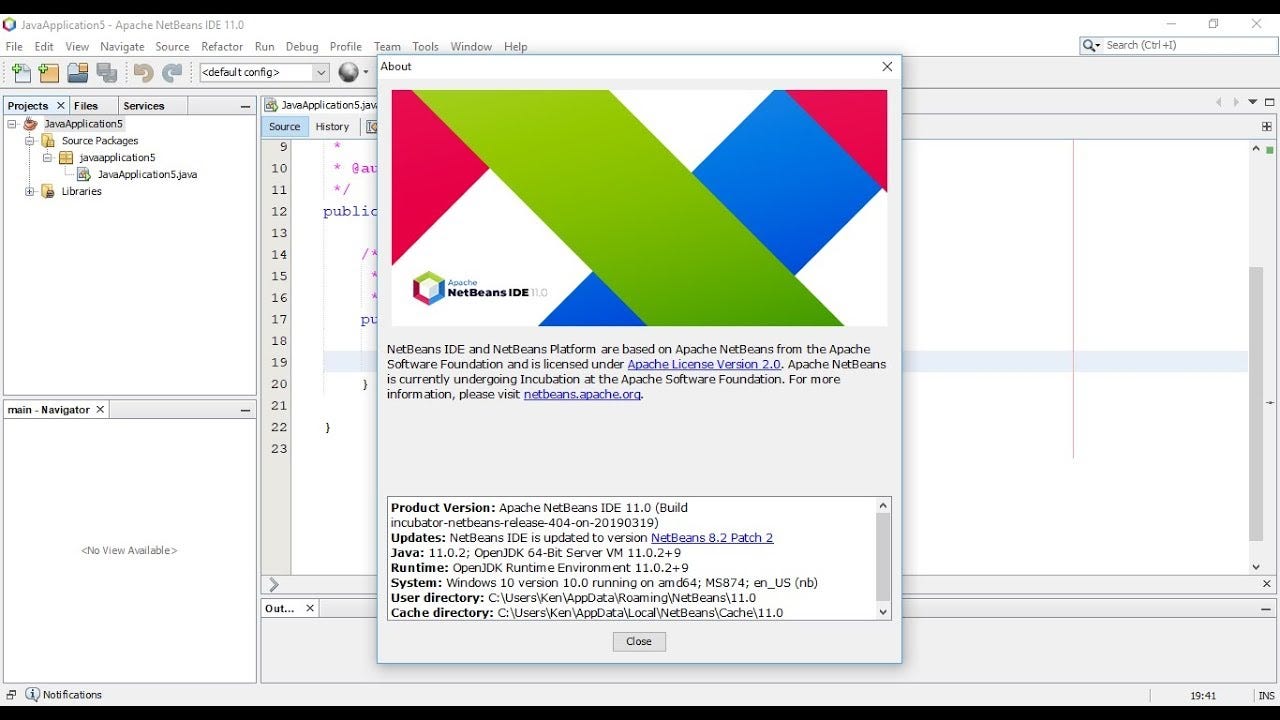The width and height of the screenshot is (1280, 720).
Task: Expand the Libraries node
Action: [x=30, y=192]
